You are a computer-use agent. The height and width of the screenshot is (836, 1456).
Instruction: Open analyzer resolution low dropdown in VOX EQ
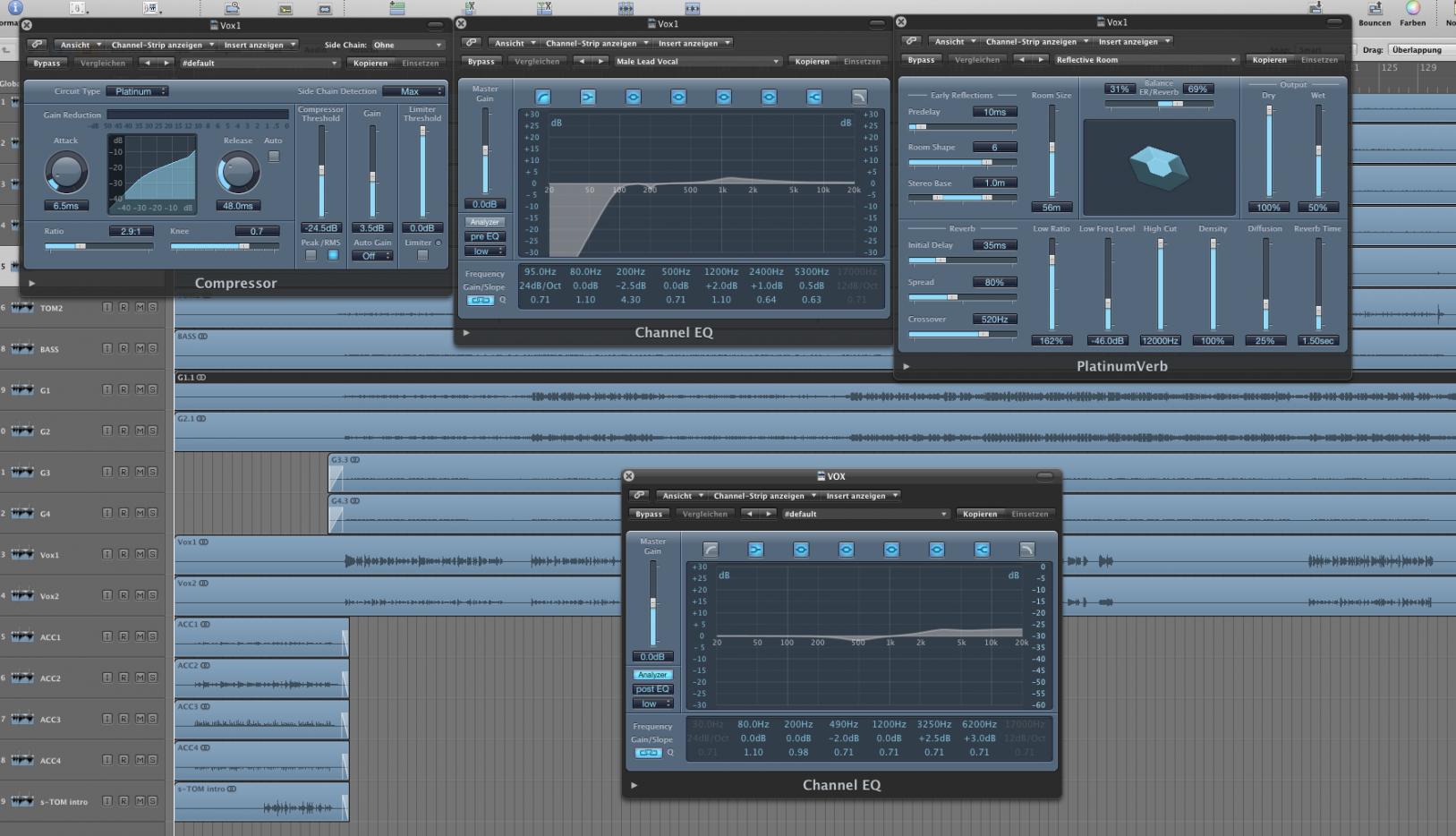(x=652, y=704)
